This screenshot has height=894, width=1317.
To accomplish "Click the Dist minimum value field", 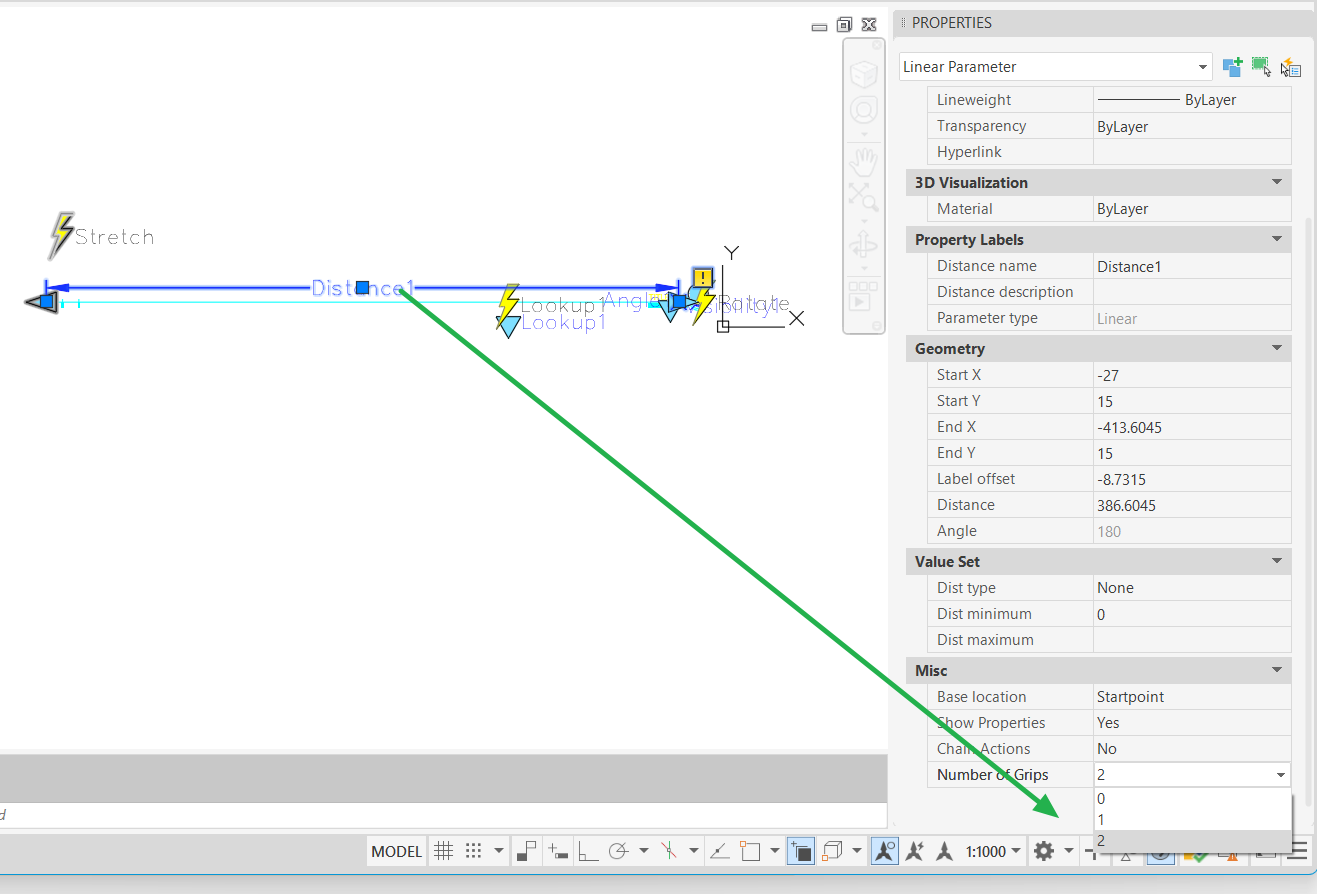I will [1190, 613].
